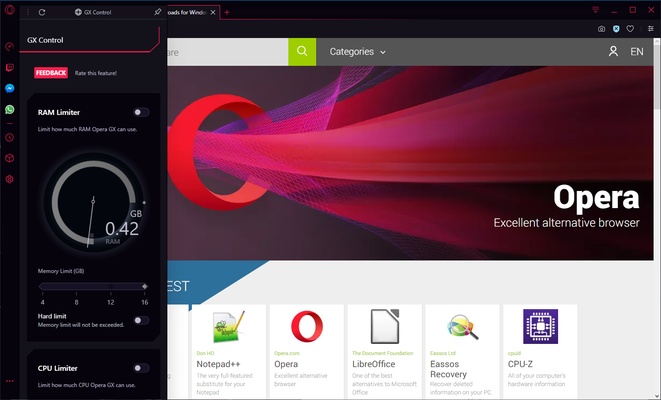Viewport: 661px width, 400px height.
Task: Open the Opera GX main menu logo
Action: click(10, 10)
